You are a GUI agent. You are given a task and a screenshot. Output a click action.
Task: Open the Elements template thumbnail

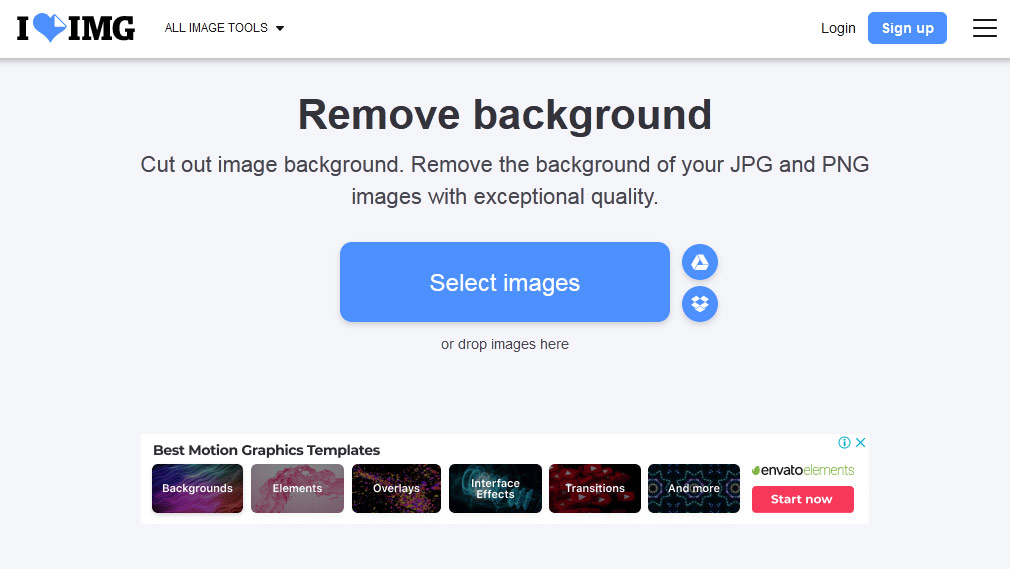click(x=297, y=488)
